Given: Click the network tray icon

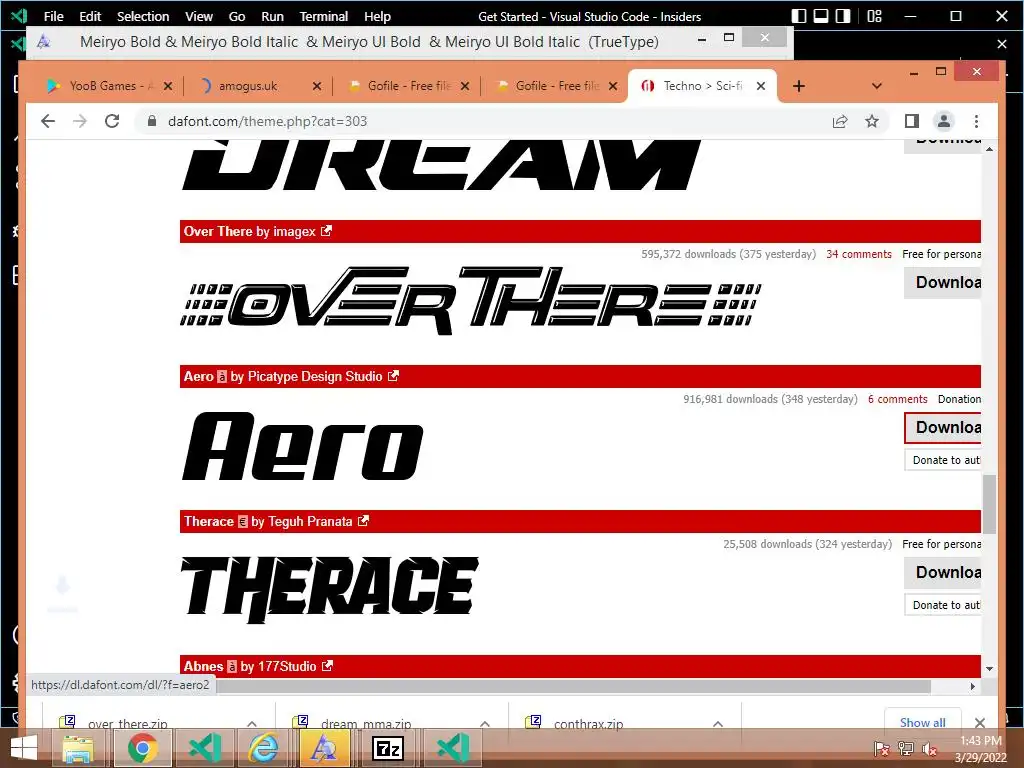Looking at the screenshot, I should click(x=905, y=749).
